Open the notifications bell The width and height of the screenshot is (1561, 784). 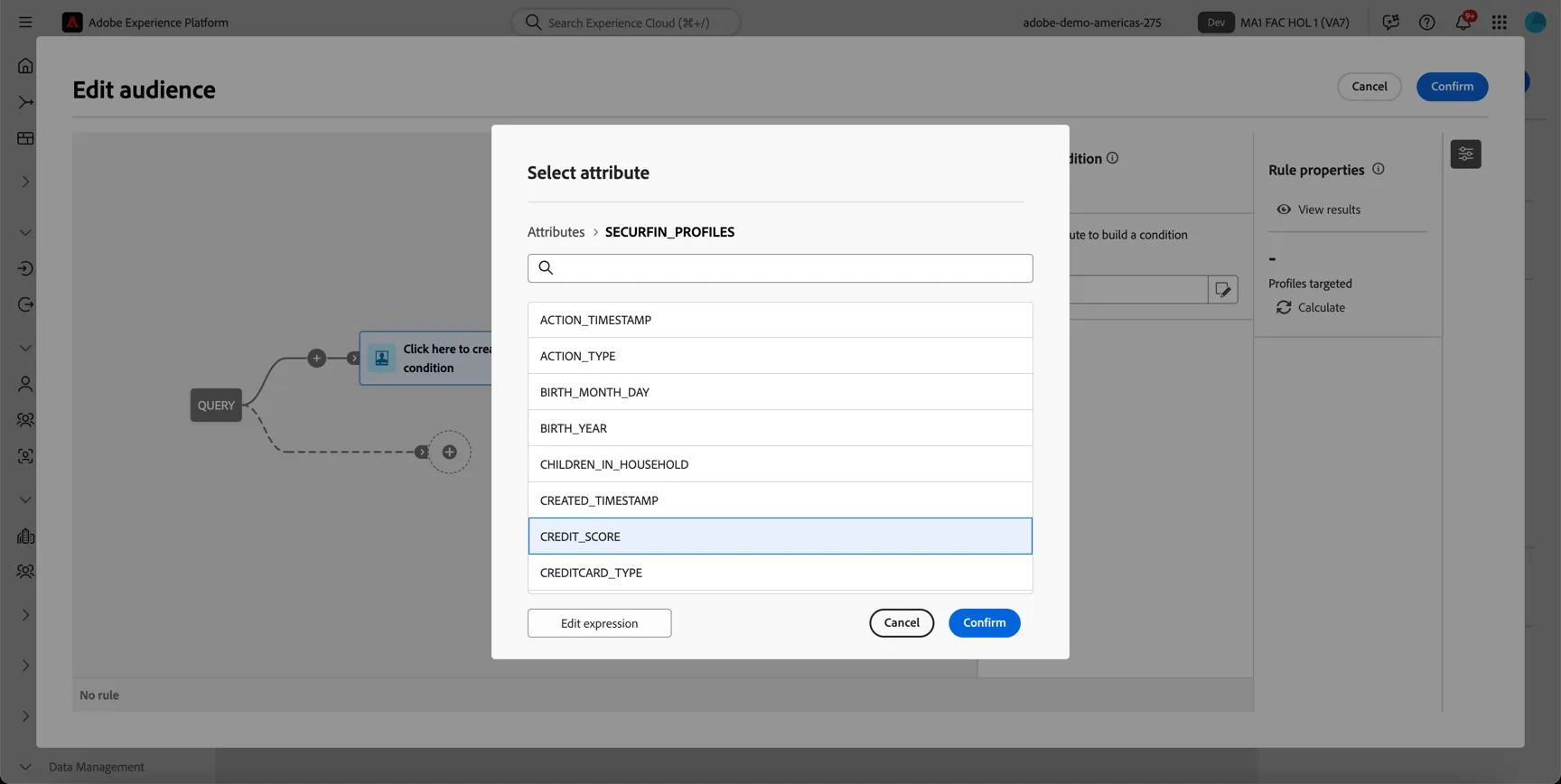pos(1463,22)
